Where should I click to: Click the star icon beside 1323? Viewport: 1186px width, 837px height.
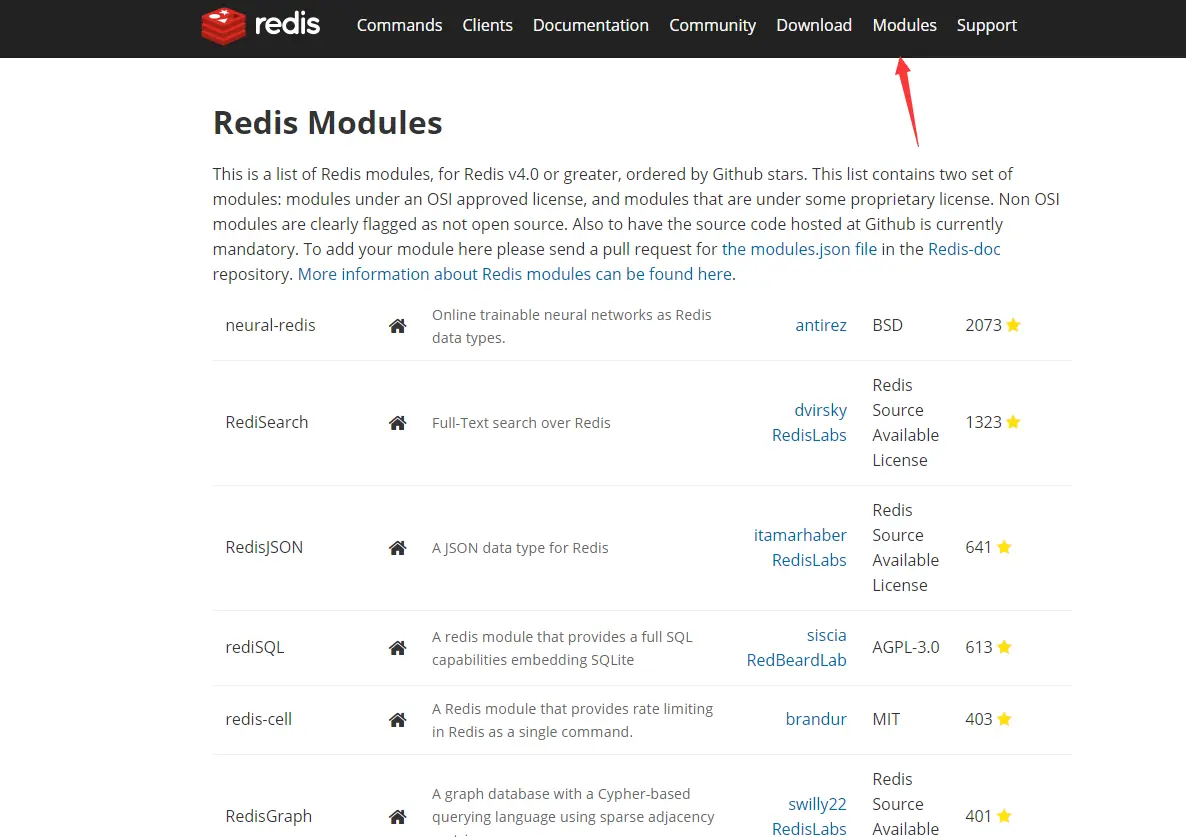(1014, 421)
